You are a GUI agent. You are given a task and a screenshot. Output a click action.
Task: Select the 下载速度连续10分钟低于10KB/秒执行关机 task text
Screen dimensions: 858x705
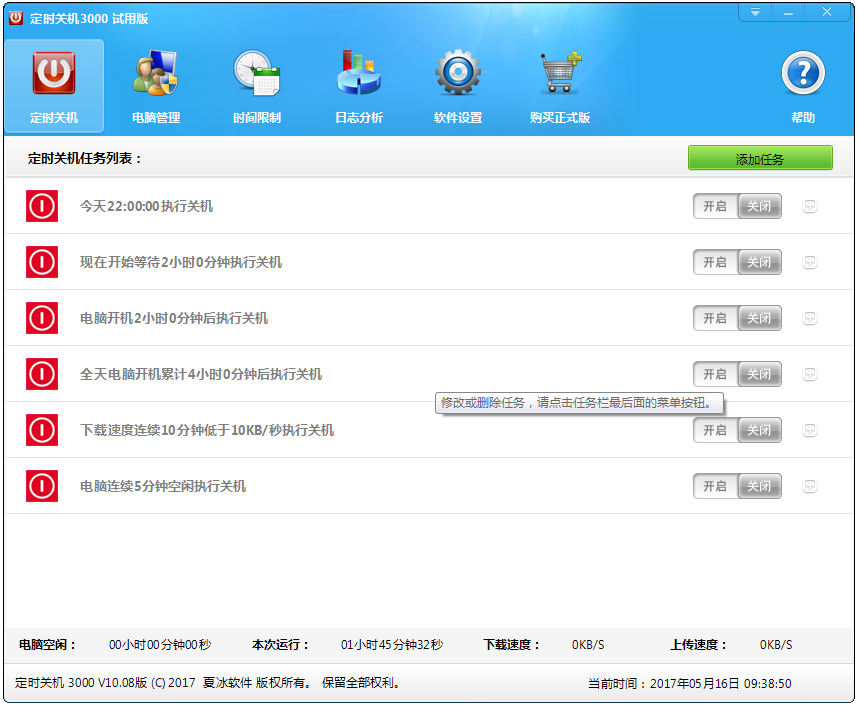tap(207, 430)
